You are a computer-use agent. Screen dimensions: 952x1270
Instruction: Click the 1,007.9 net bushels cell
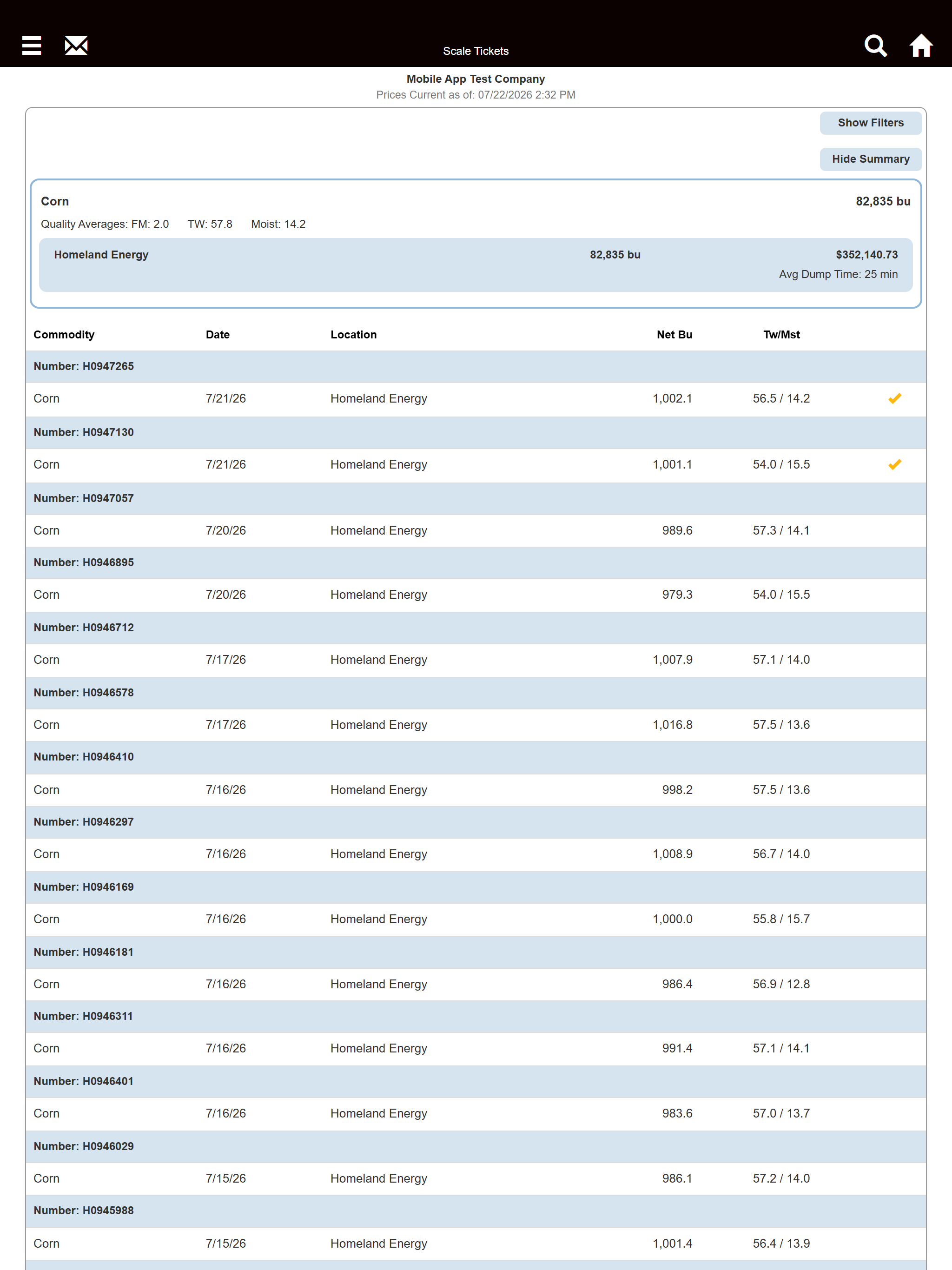(672, 660)
